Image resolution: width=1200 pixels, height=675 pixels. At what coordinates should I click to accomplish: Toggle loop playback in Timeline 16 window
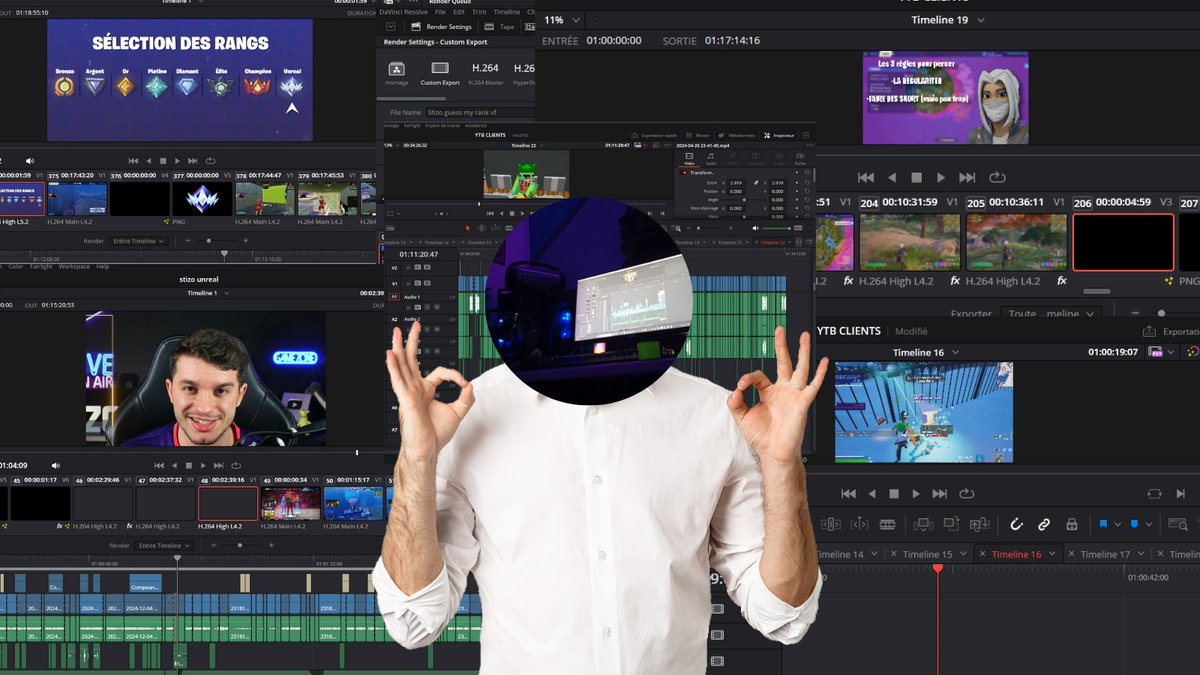966,493
